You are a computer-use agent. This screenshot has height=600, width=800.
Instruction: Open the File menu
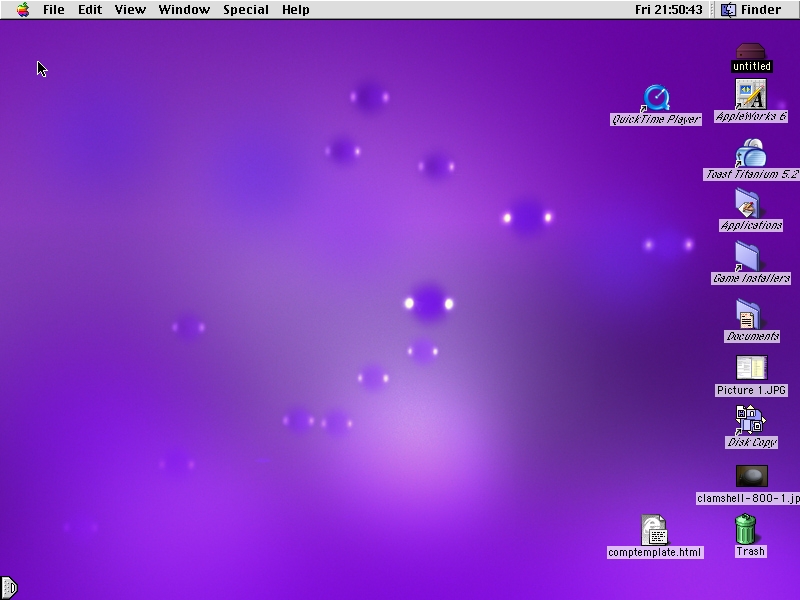click(53, 10)
